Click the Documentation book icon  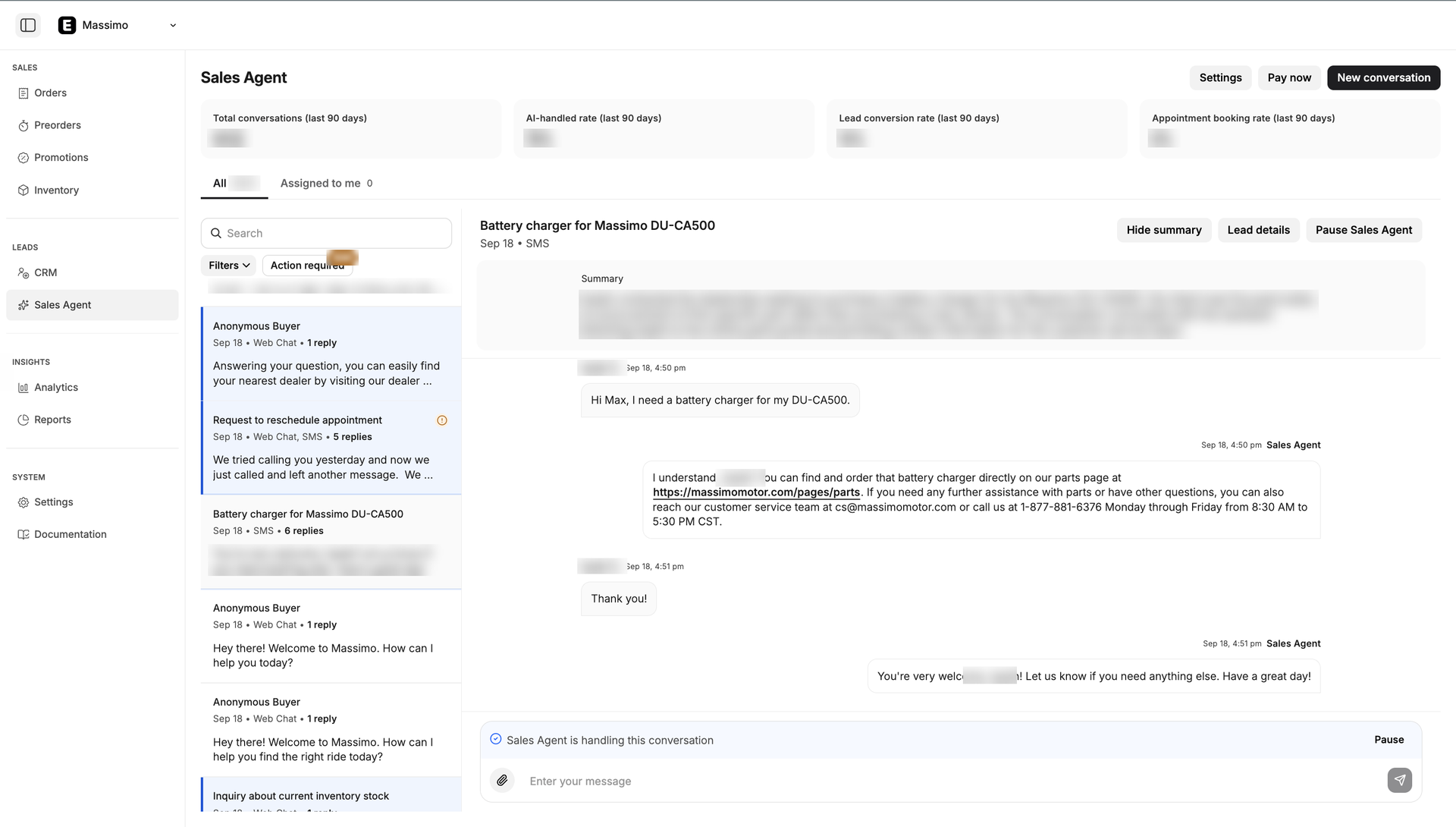tap(24, 535)
